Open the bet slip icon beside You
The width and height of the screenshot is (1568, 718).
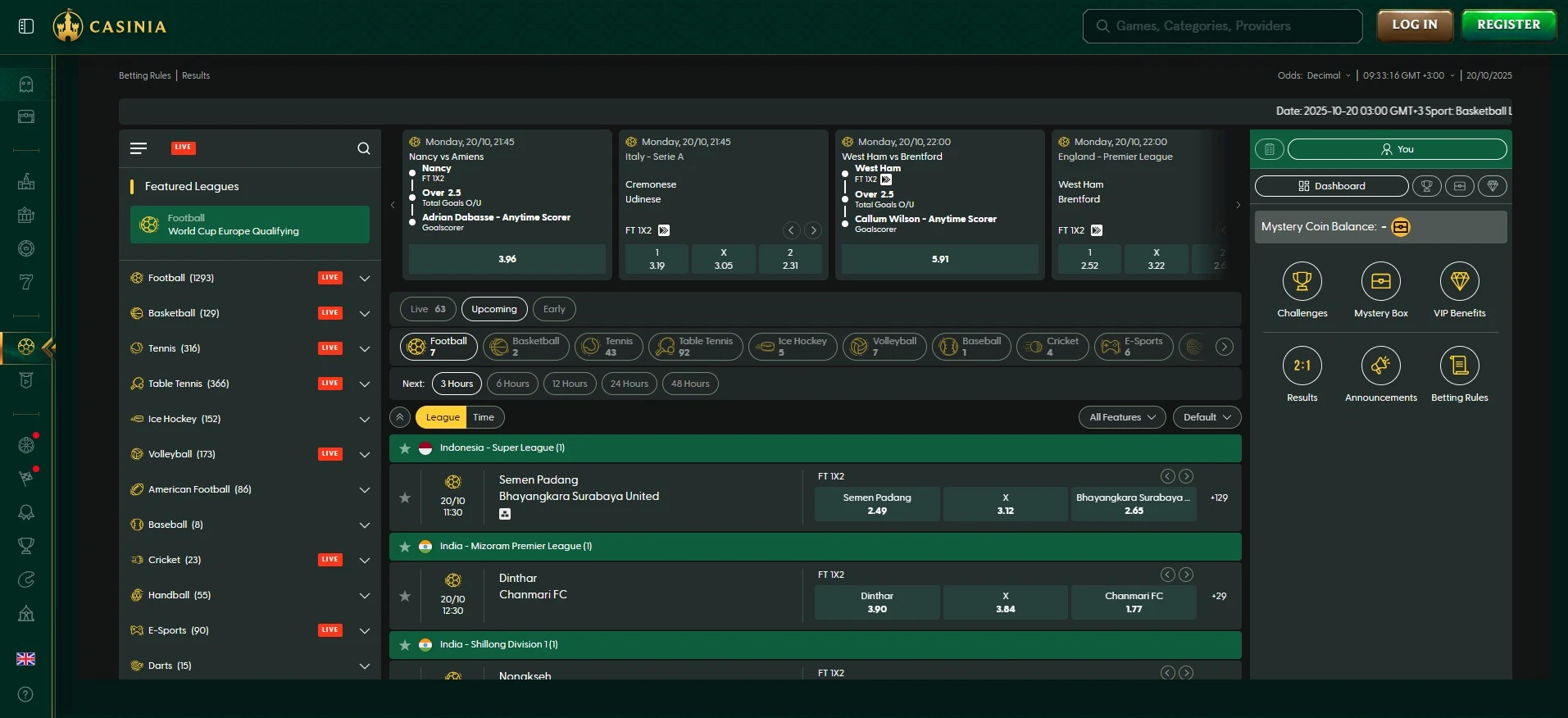[1269, 149]
